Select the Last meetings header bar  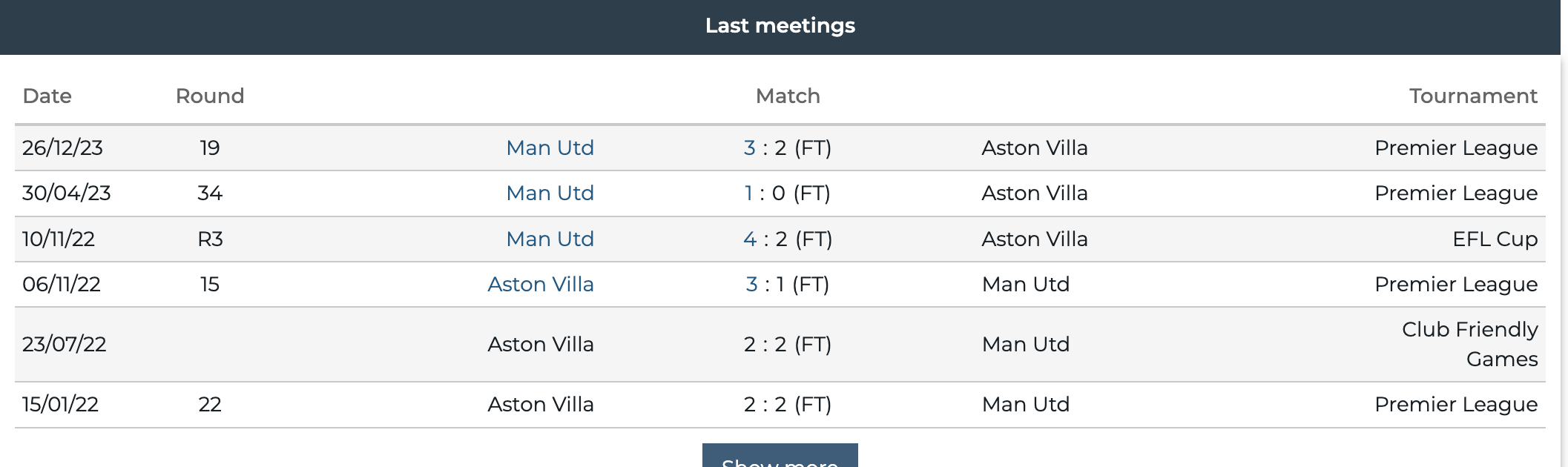pos(780,27)
